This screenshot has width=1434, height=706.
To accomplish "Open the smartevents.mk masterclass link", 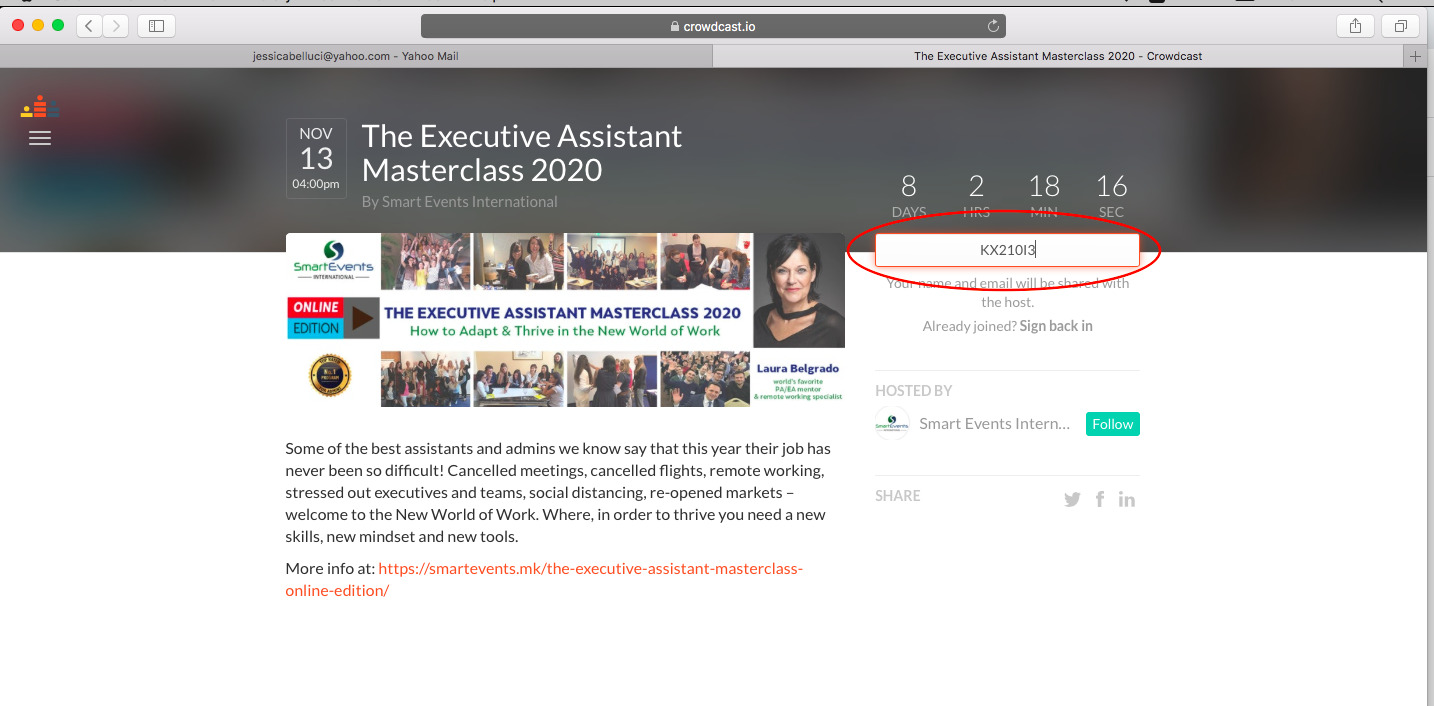I will coord(544,579).
